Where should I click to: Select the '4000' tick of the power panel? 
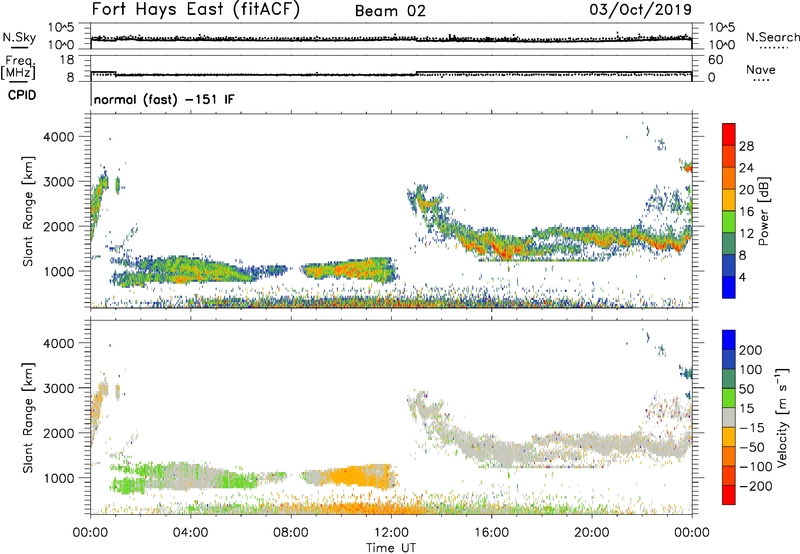tap(59, 137)
